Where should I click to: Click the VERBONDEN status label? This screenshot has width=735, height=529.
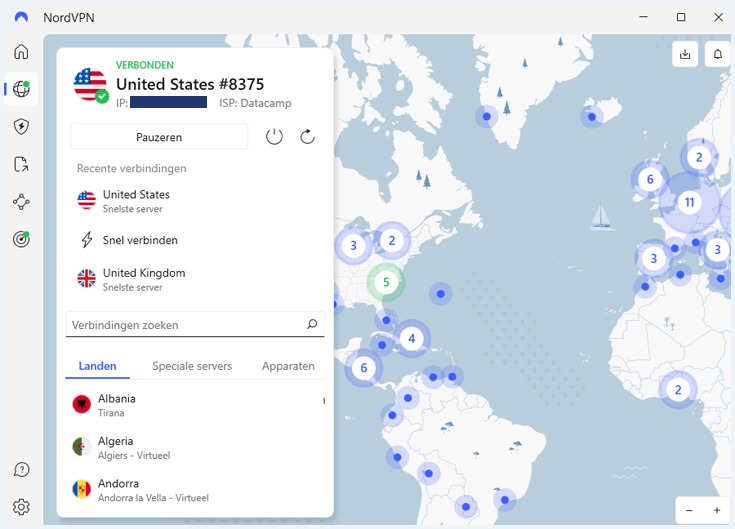click(145, 65)
